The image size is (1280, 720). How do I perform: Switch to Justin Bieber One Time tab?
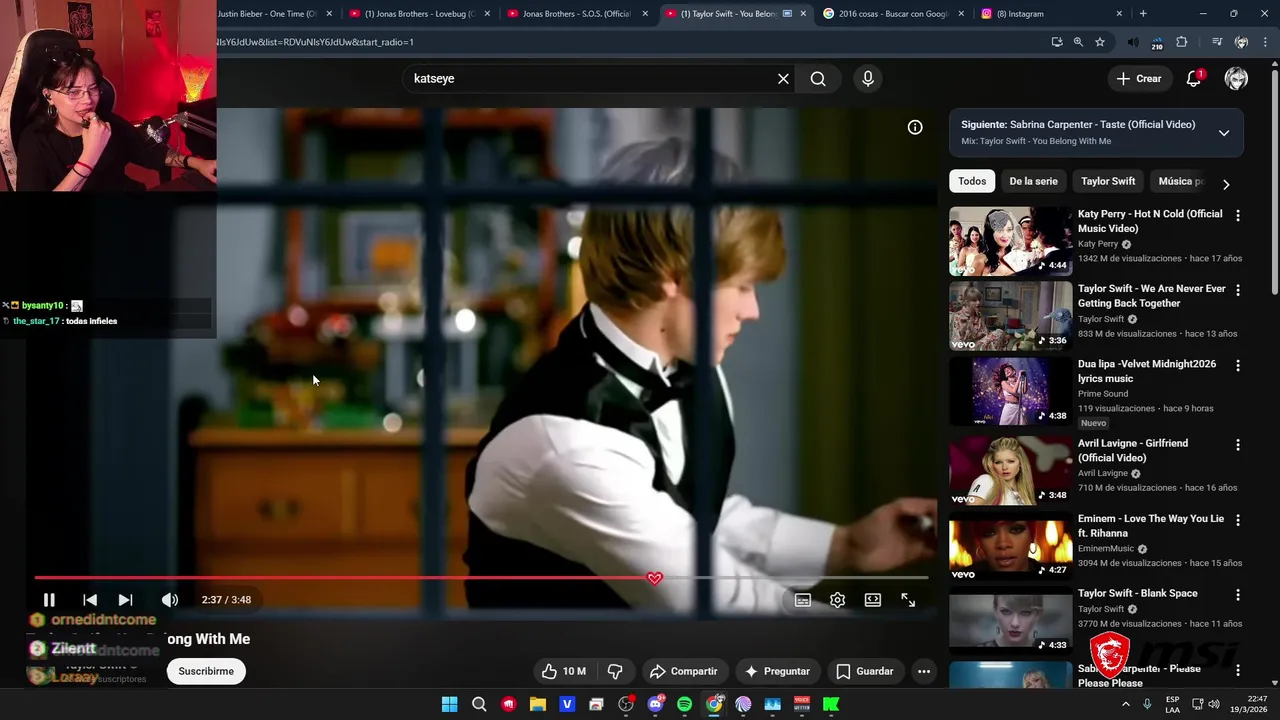[266, 14]
